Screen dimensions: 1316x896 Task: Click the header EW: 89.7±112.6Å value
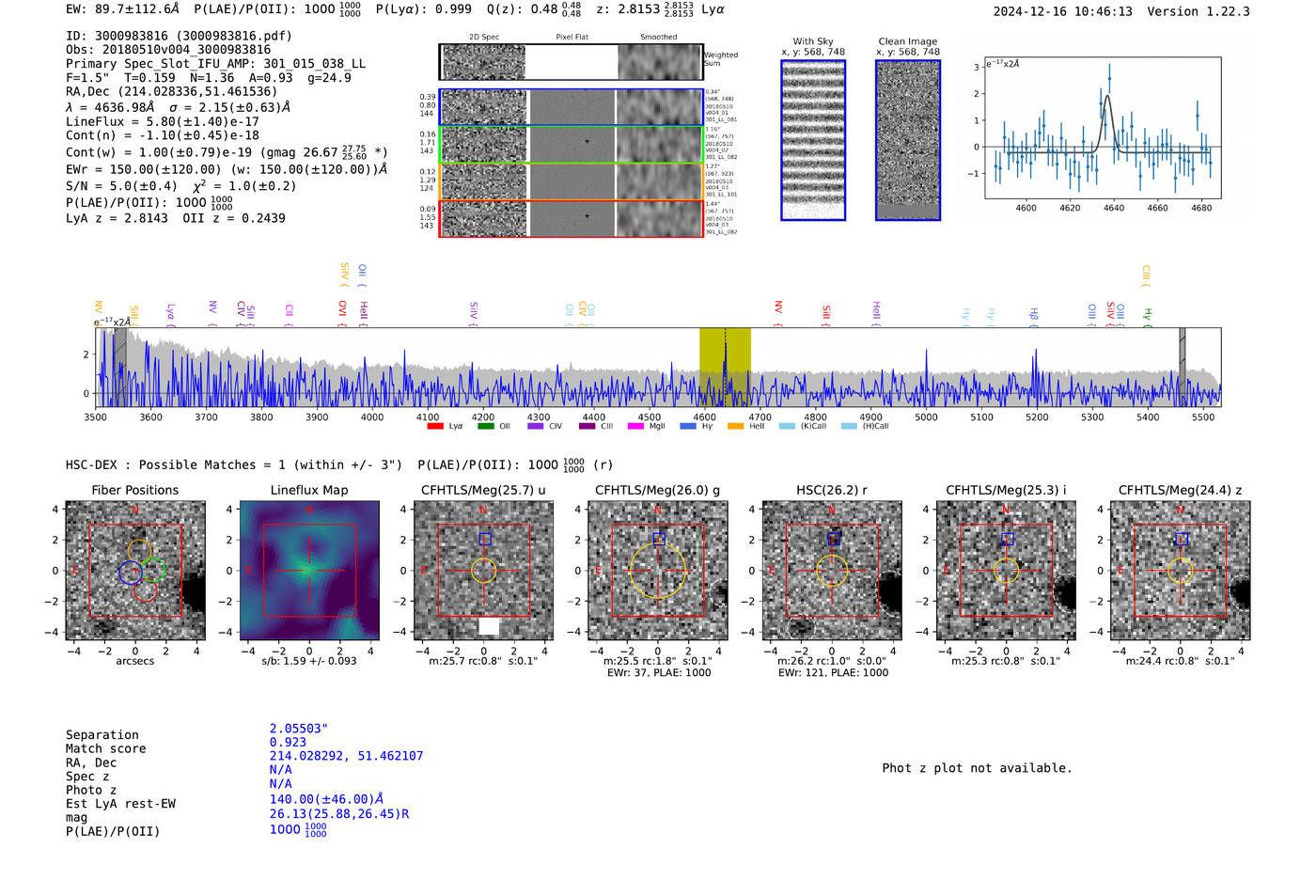coord(122,8)
